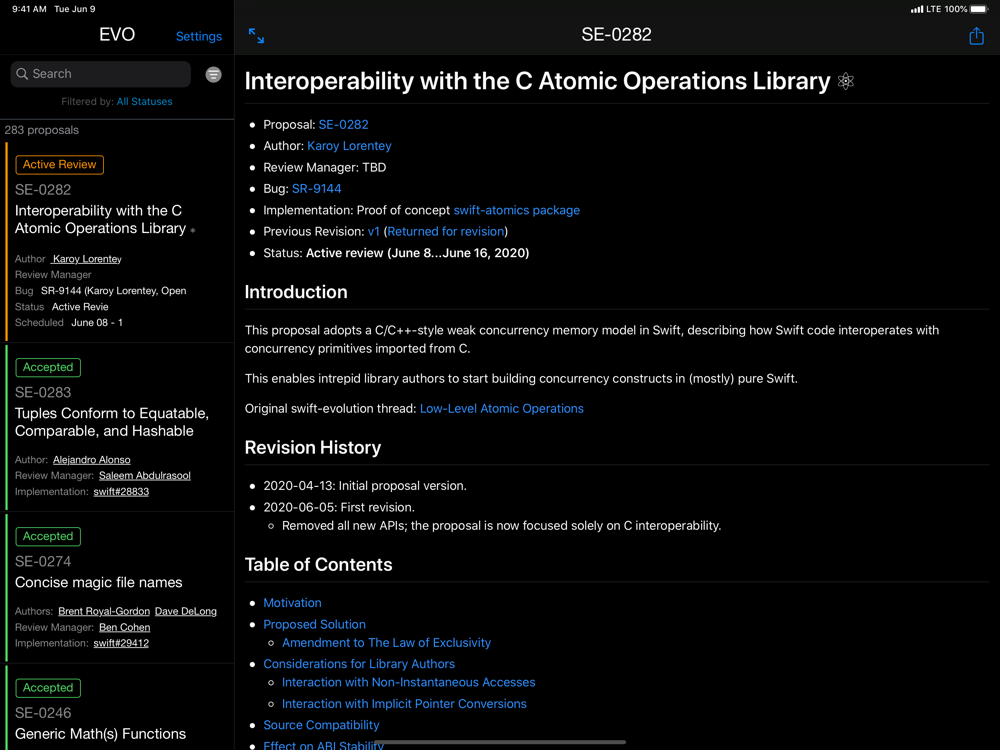Open the SE-0282 proposal link
This screenshot has height=750, width=1000.
pos(343,124)
